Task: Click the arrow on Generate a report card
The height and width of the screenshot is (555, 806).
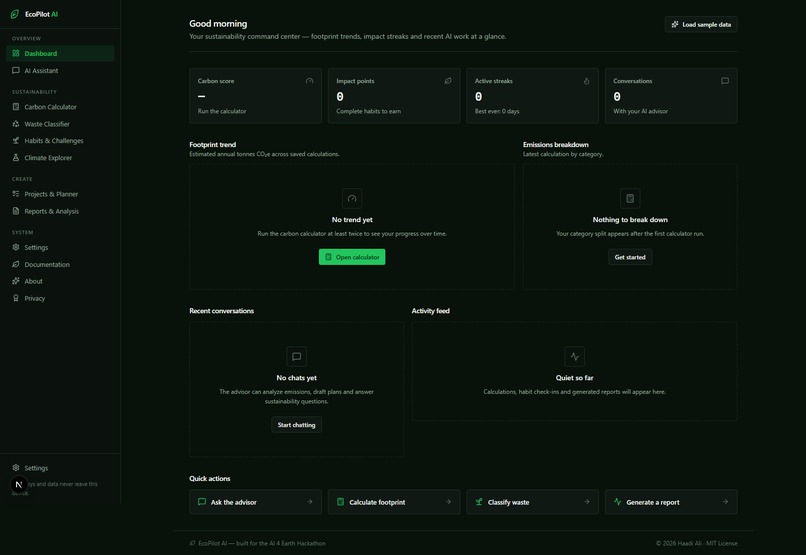Action: (x=725, y=502)
